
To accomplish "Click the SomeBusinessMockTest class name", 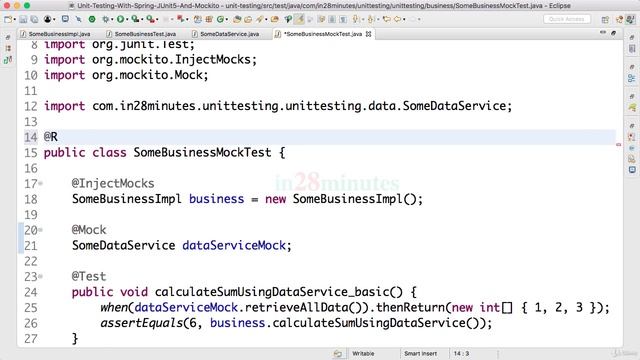I will pos(202,153).
